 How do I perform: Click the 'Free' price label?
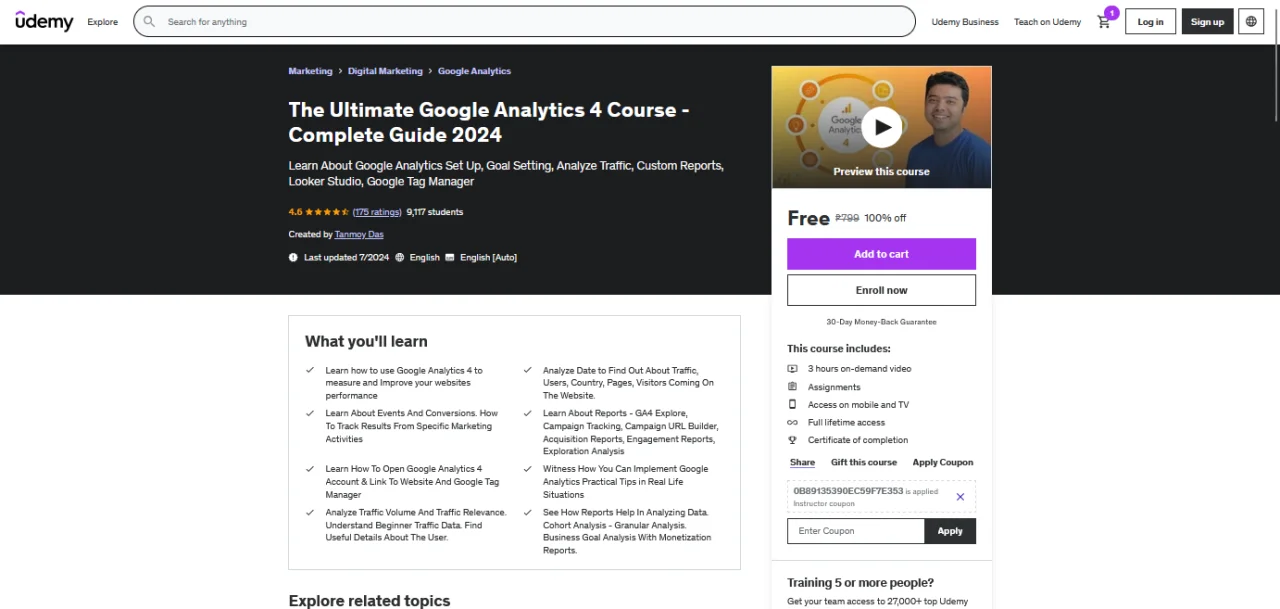(808, 218)
